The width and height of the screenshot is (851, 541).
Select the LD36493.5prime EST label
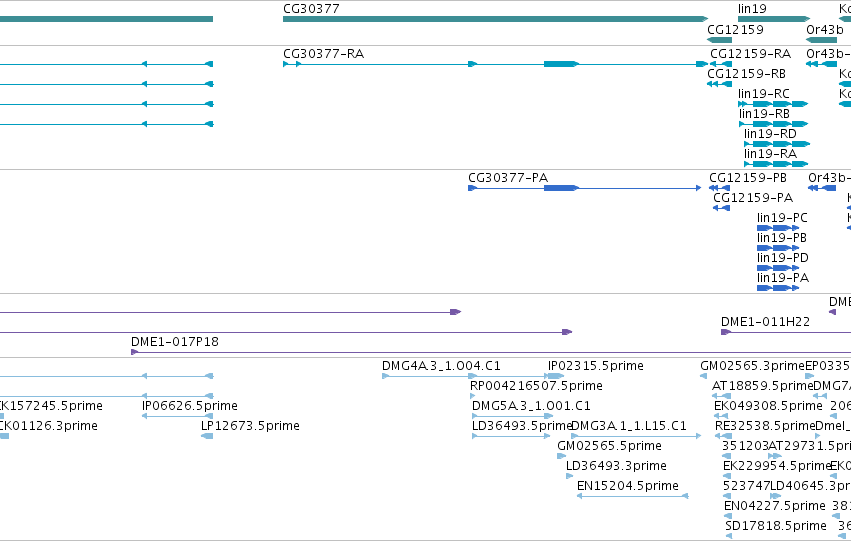point(522,426)
